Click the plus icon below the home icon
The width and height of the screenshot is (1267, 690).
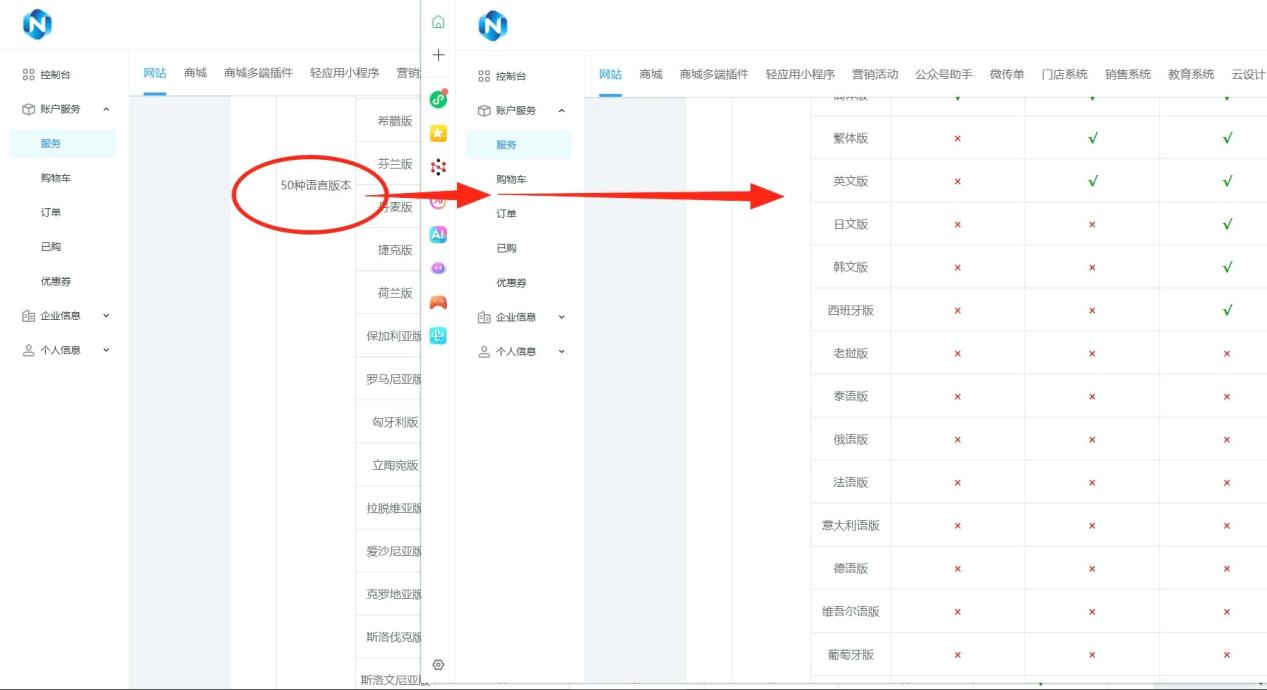tap(438, 55)
